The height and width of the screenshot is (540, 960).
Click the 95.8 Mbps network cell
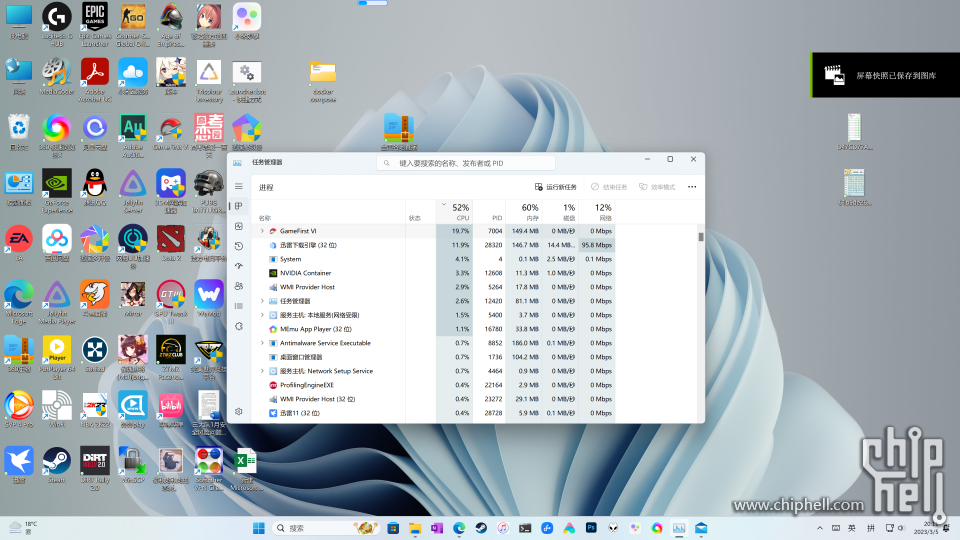point(597,245)
